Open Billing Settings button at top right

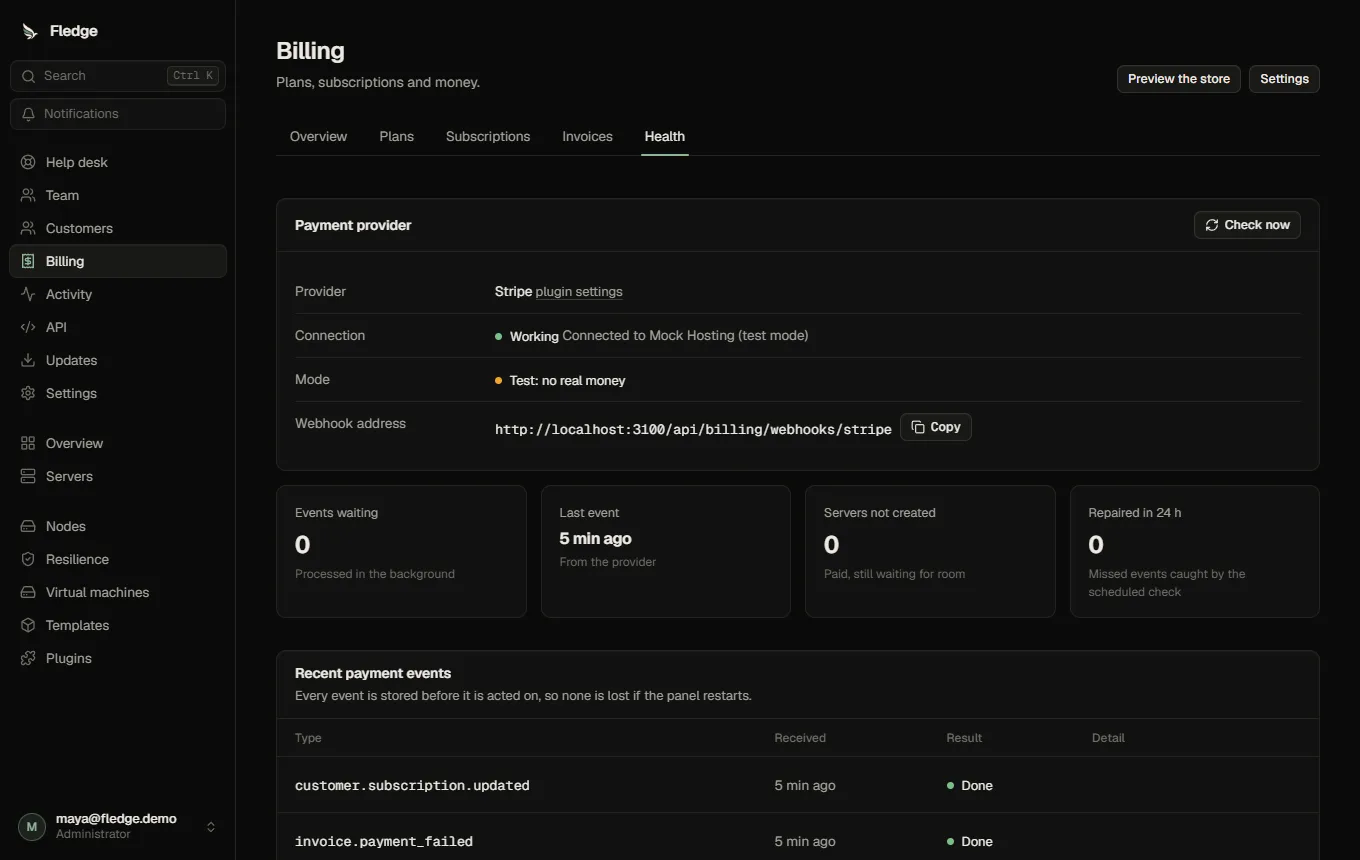[x=1284, y=79]
